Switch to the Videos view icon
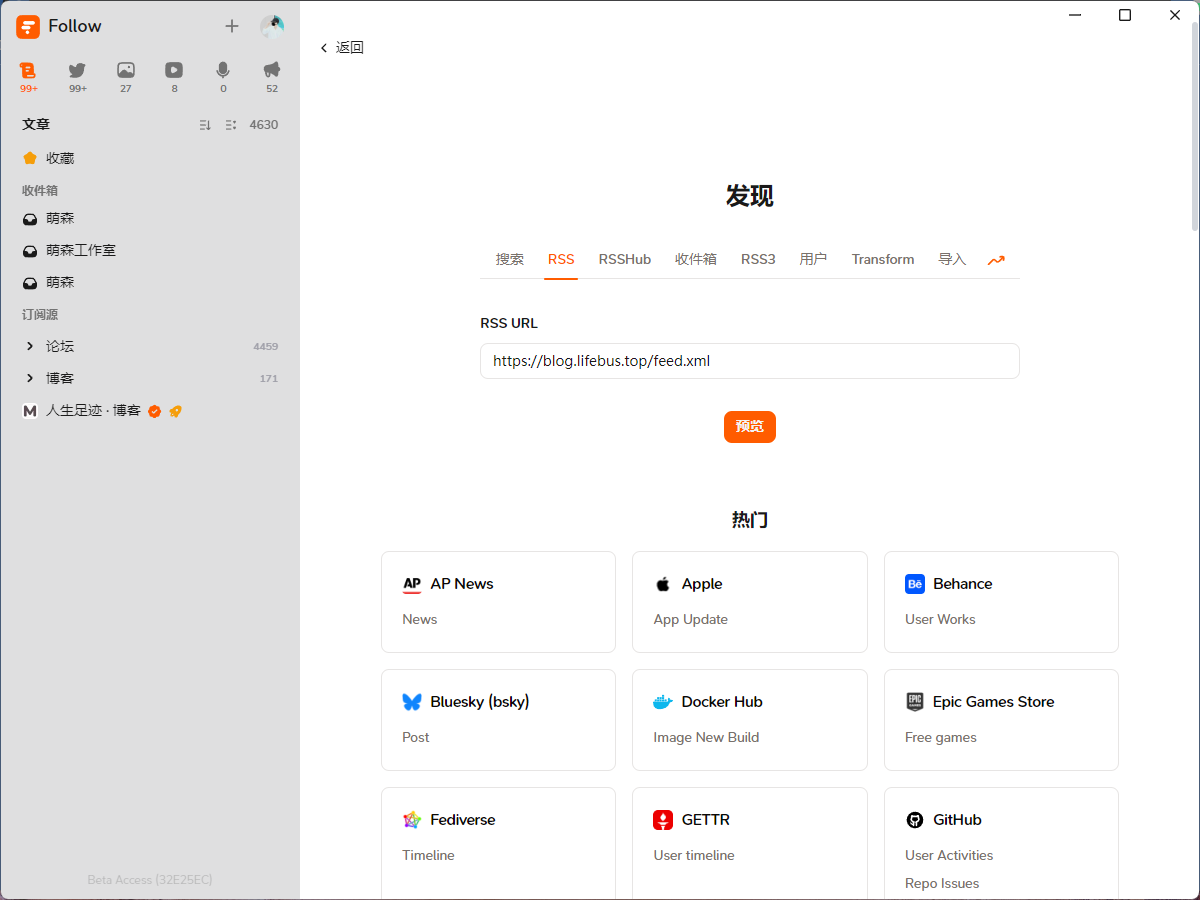1200x900 pixels. (174, 71)
